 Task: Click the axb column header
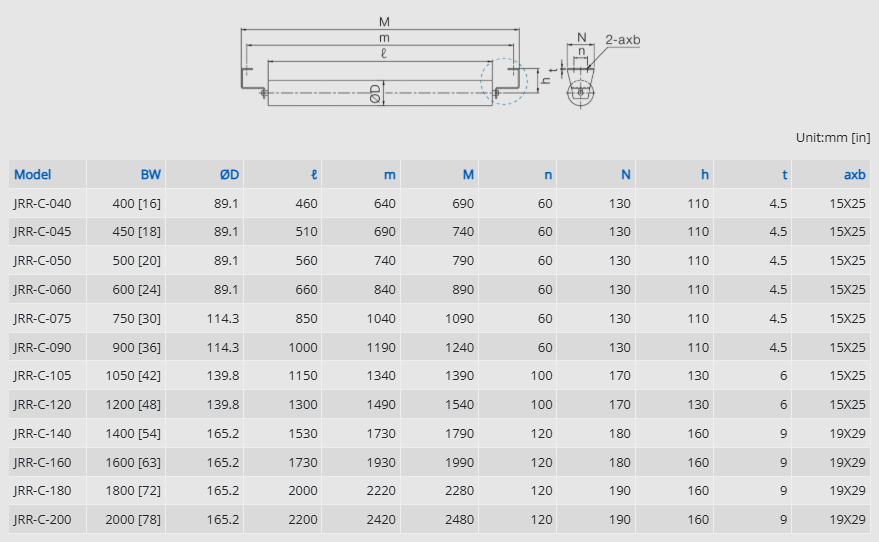tap(854, 174)
